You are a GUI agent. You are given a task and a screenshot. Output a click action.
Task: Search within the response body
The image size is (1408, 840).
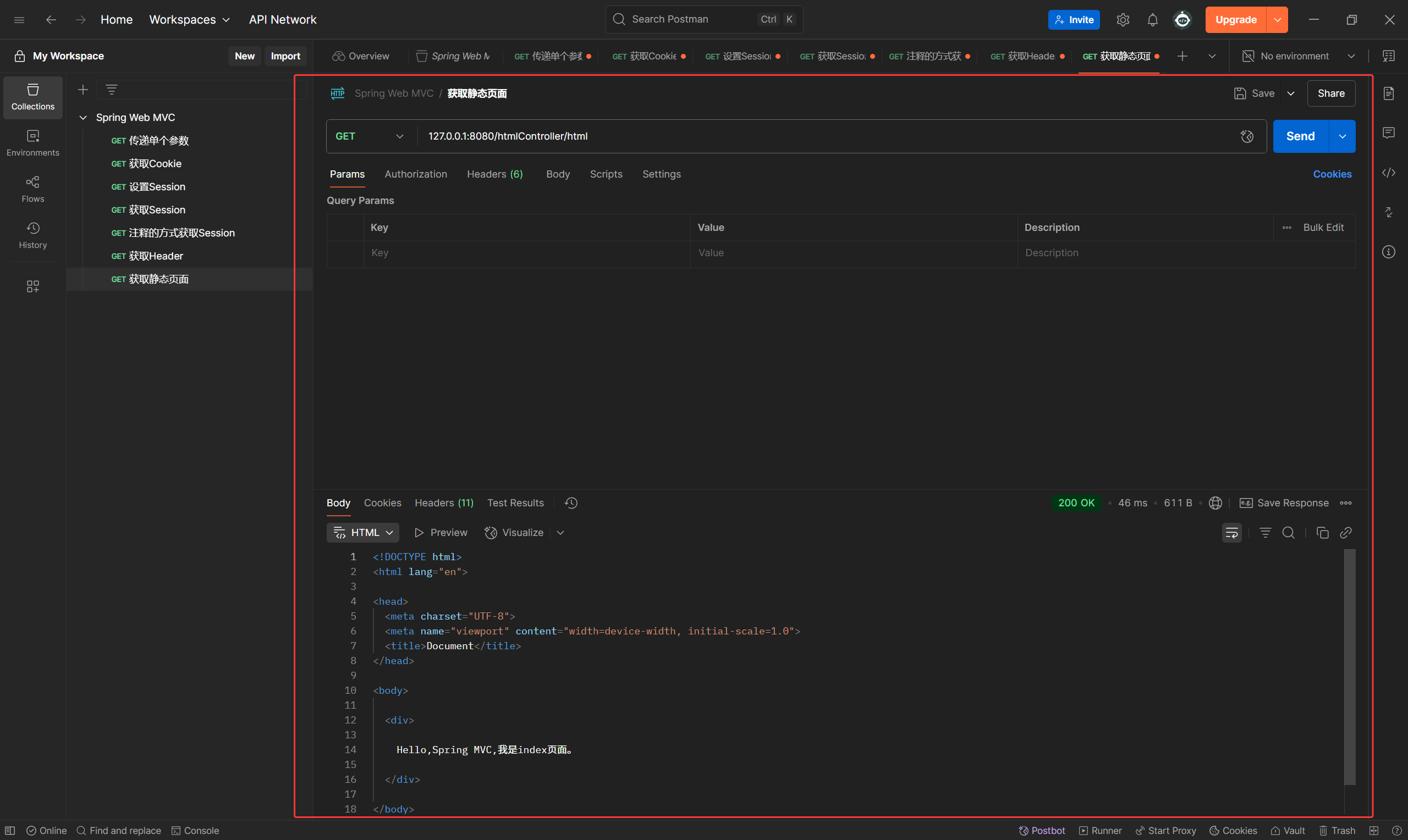(x=1288, y=533)
